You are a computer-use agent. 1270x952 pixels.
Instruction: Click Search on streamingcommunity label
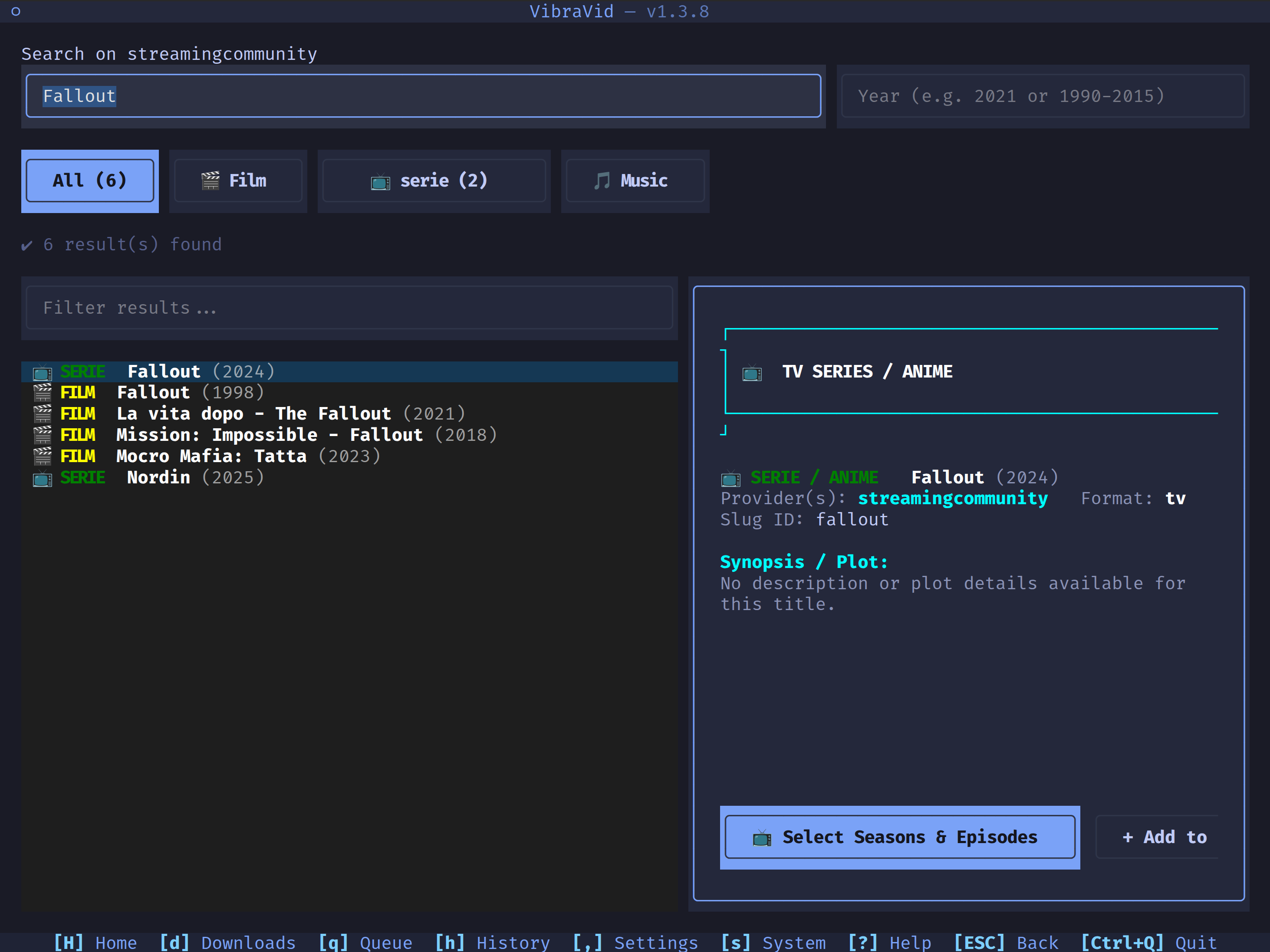pyautogui.click(x=169, y=54)
